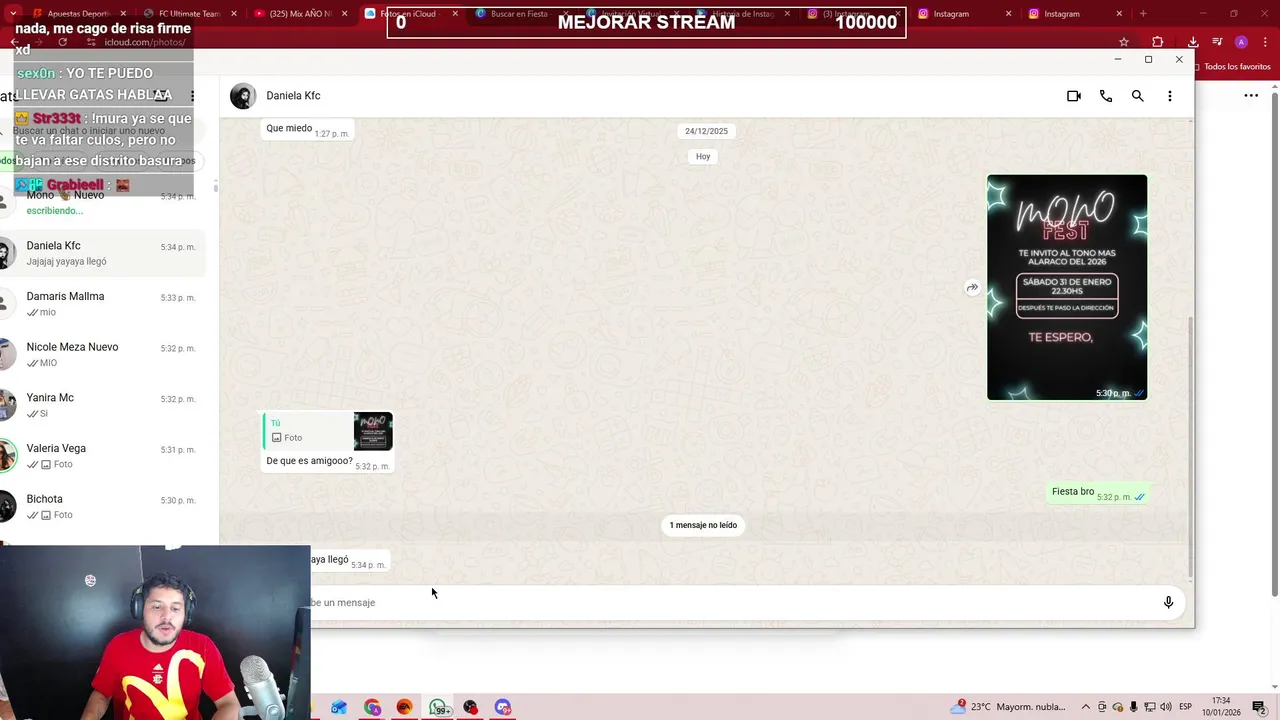Screen dimensions: 1280x720
Task: Click the microphone voice message icon
Action: point(1168,602)
